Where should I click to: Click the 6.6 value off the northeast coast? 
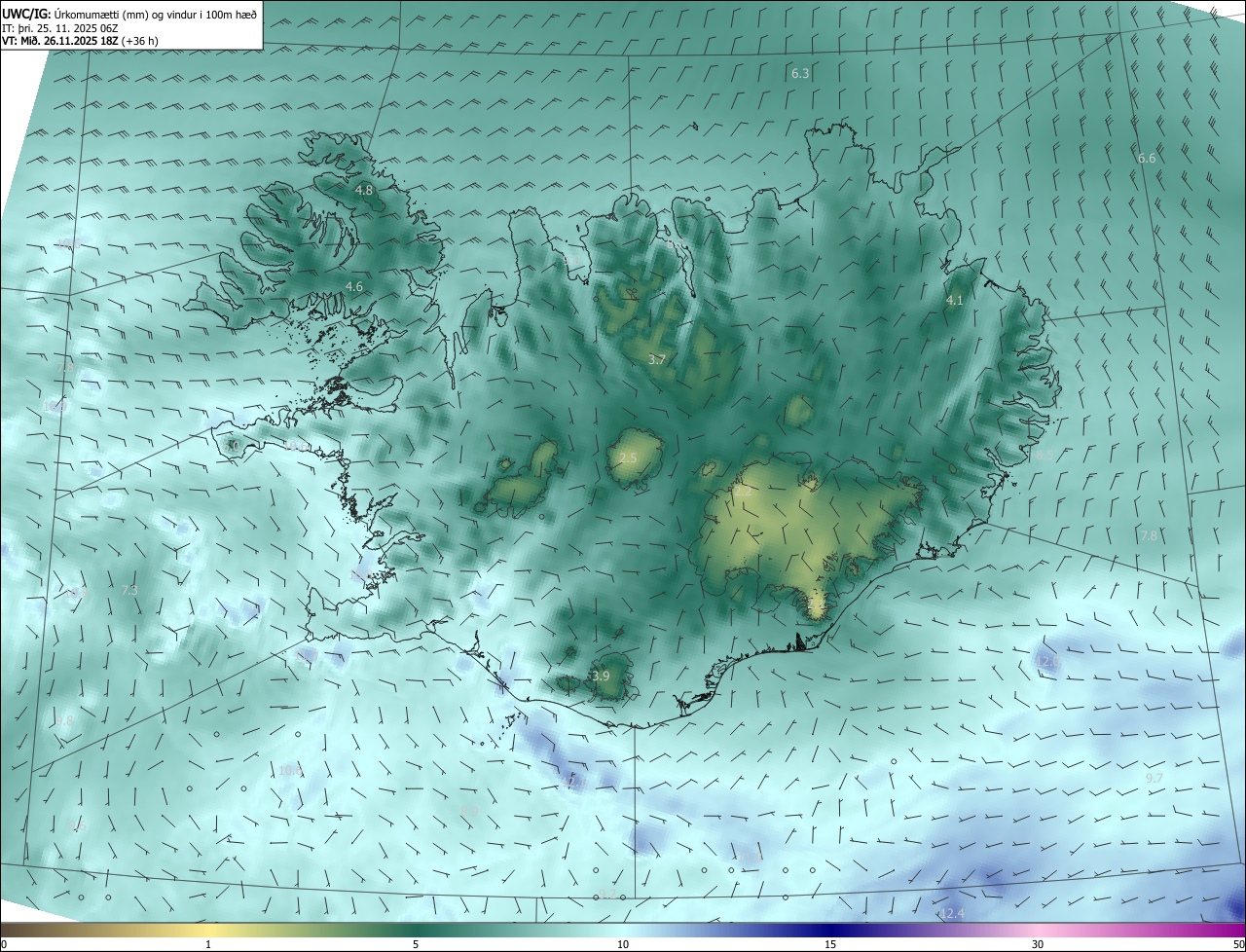pyautogui.click(x=1147, y=158)
